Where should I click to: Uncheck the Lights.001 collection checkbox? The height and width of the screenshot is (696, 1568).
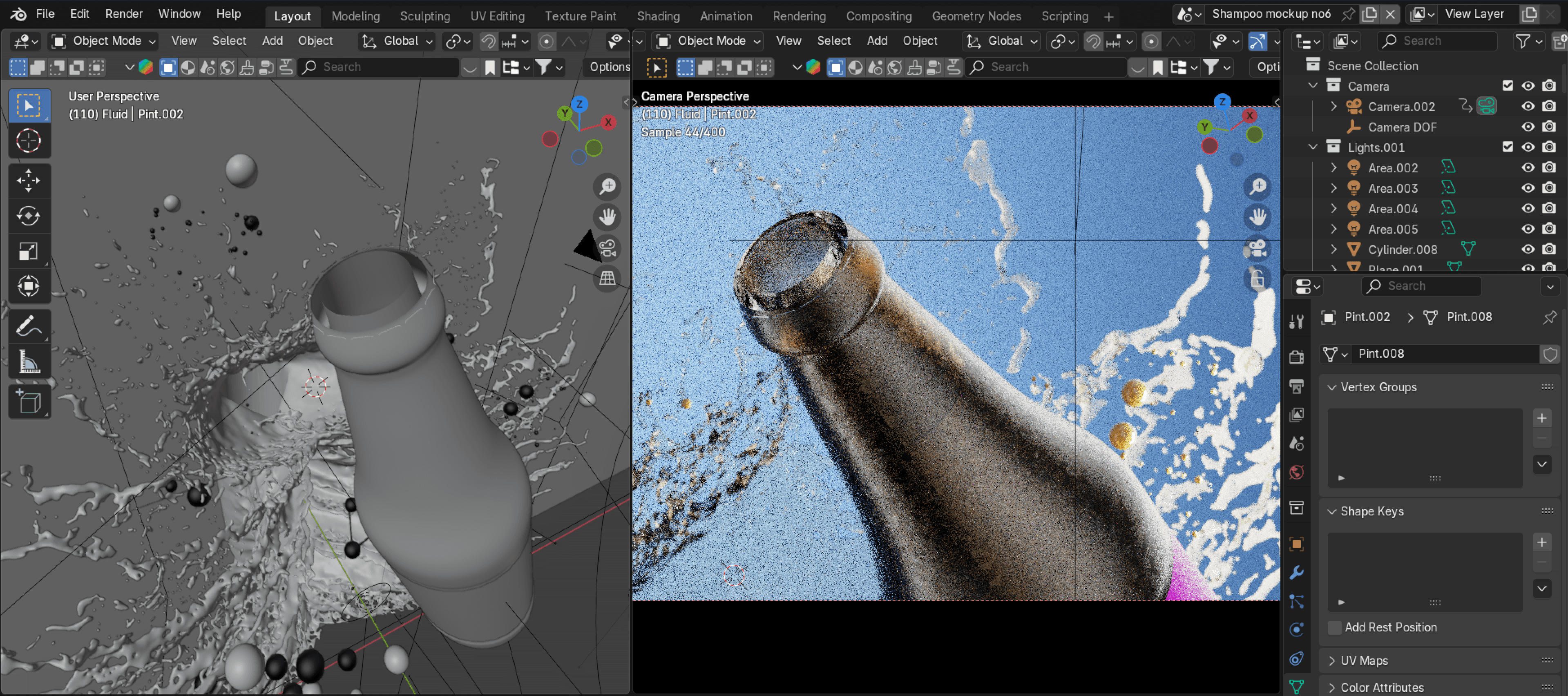[1507, 147]
